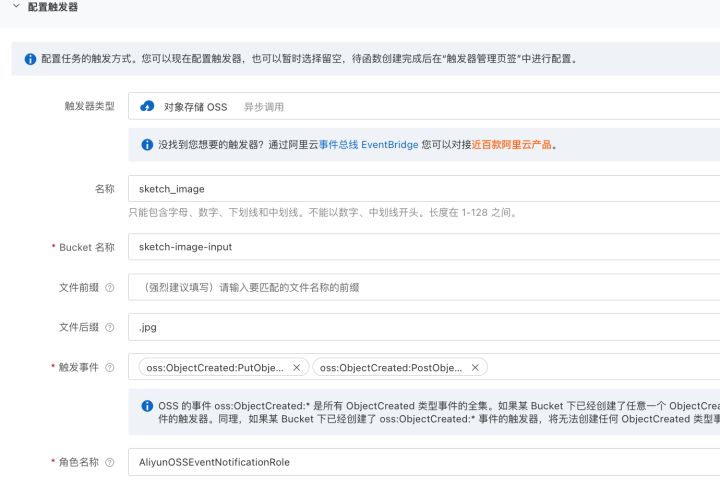Click the info icon in the EventBridge notice
720x487 pixels.
pyautogui.click(x=147, y=145)
